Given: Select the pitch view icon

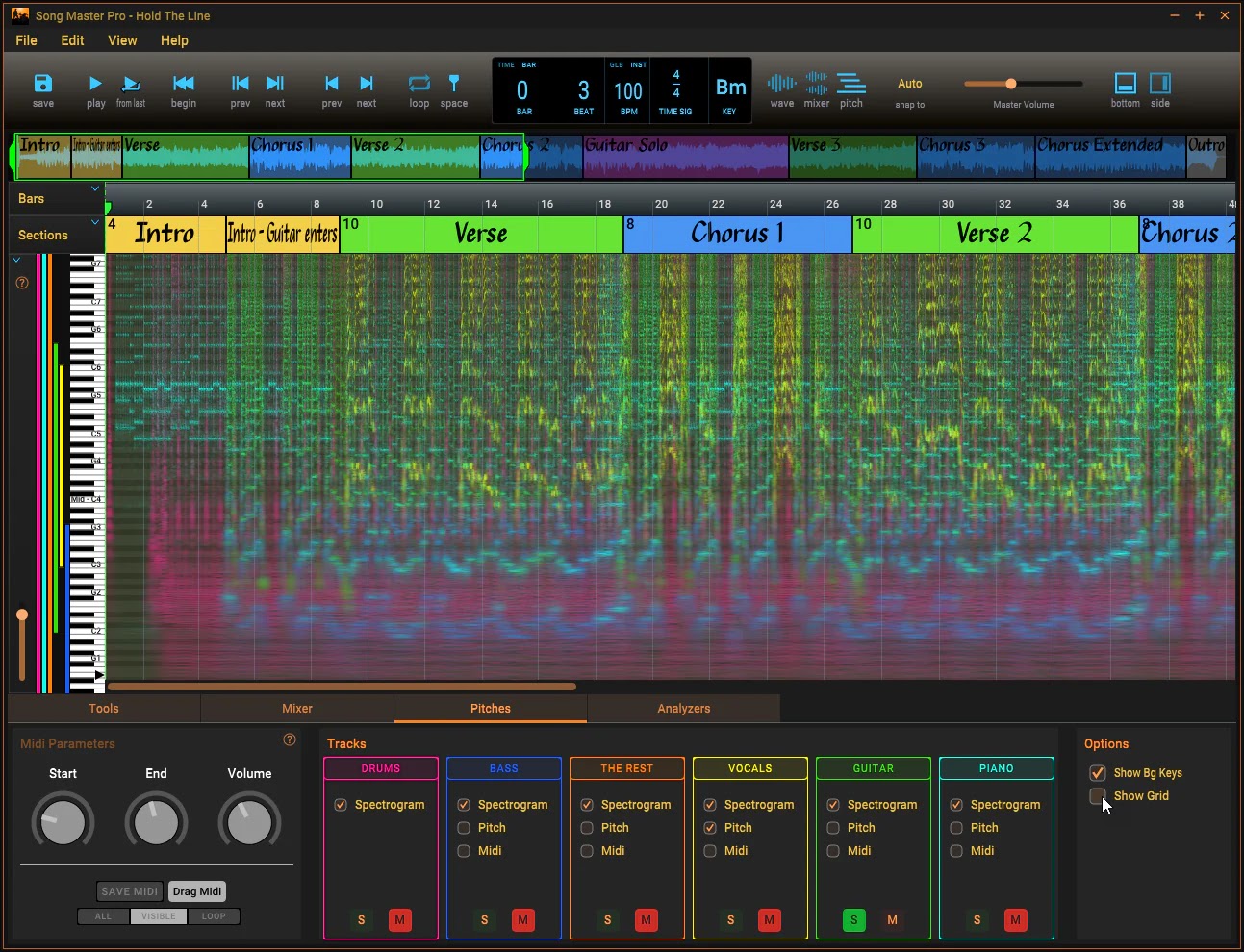Looking at the screenshot, I should coord(851,88).
